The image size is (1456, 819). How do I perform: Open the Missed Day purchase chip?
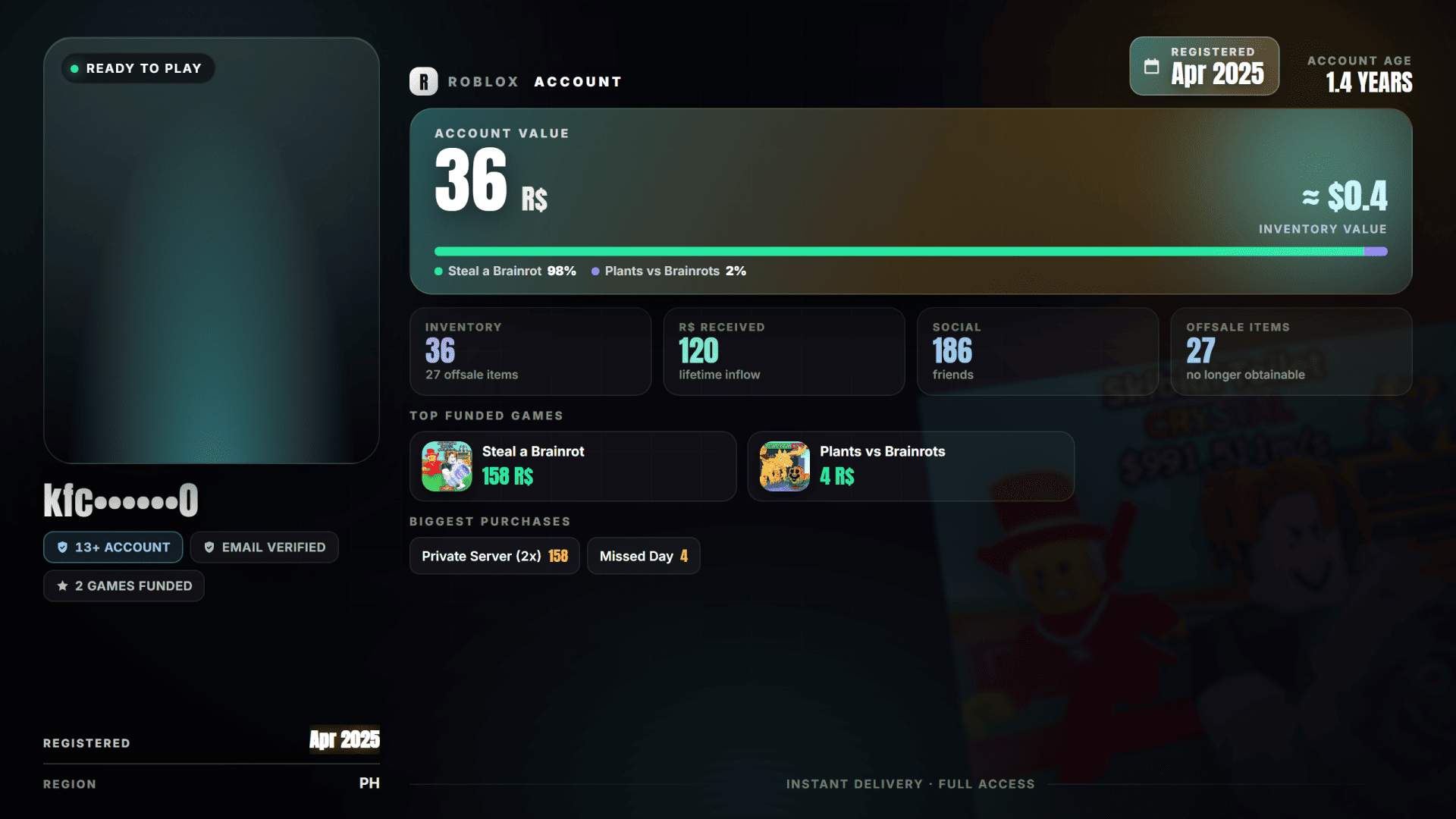coord(643,556)
